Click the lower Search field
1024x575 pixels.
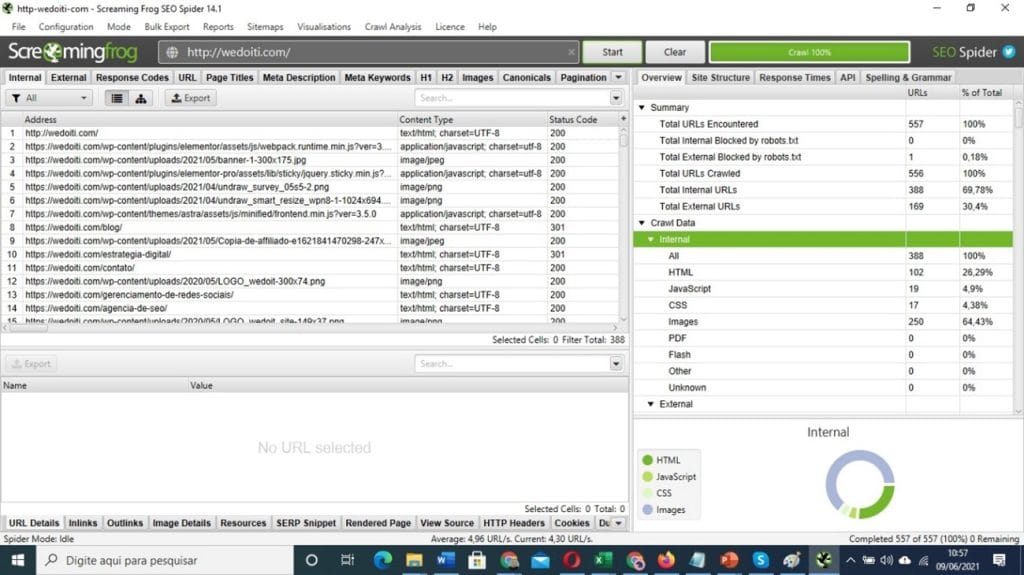(x=512, y=364)
